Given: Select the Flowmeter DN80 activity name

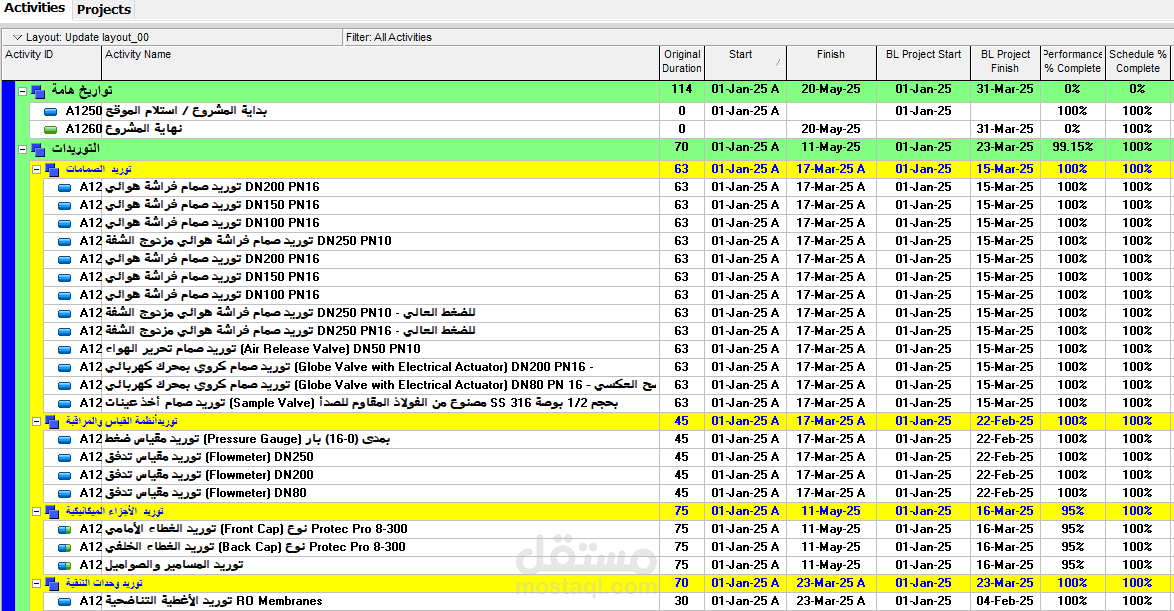Looking at the screenshot, I should pyautogui.click(x=205, y=493).
